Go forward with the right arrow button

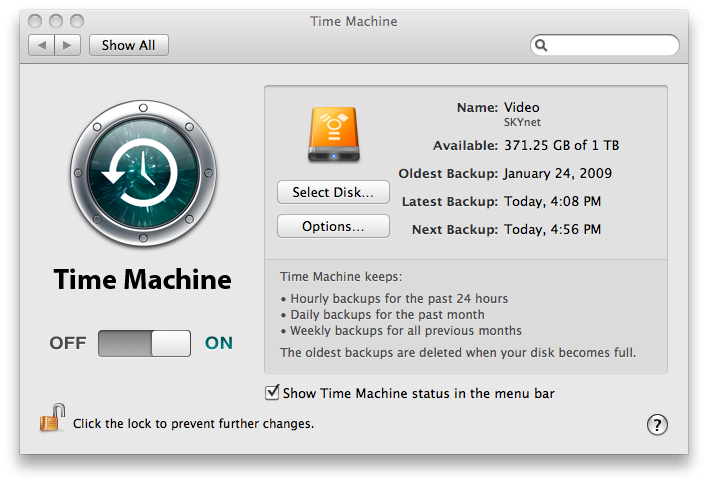point(67,45)
